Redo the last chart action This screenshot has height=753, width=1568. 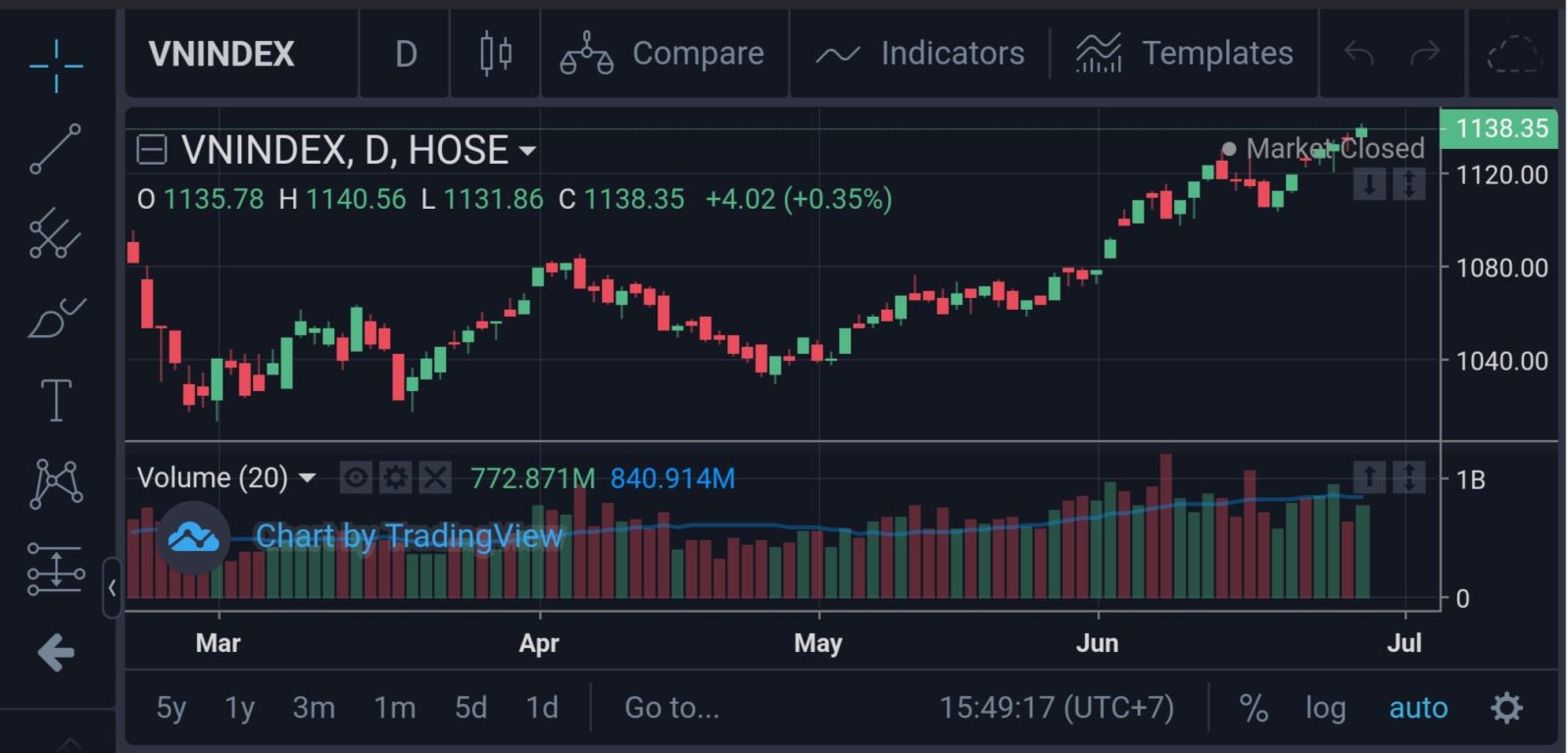click(x=1425, y=53)
